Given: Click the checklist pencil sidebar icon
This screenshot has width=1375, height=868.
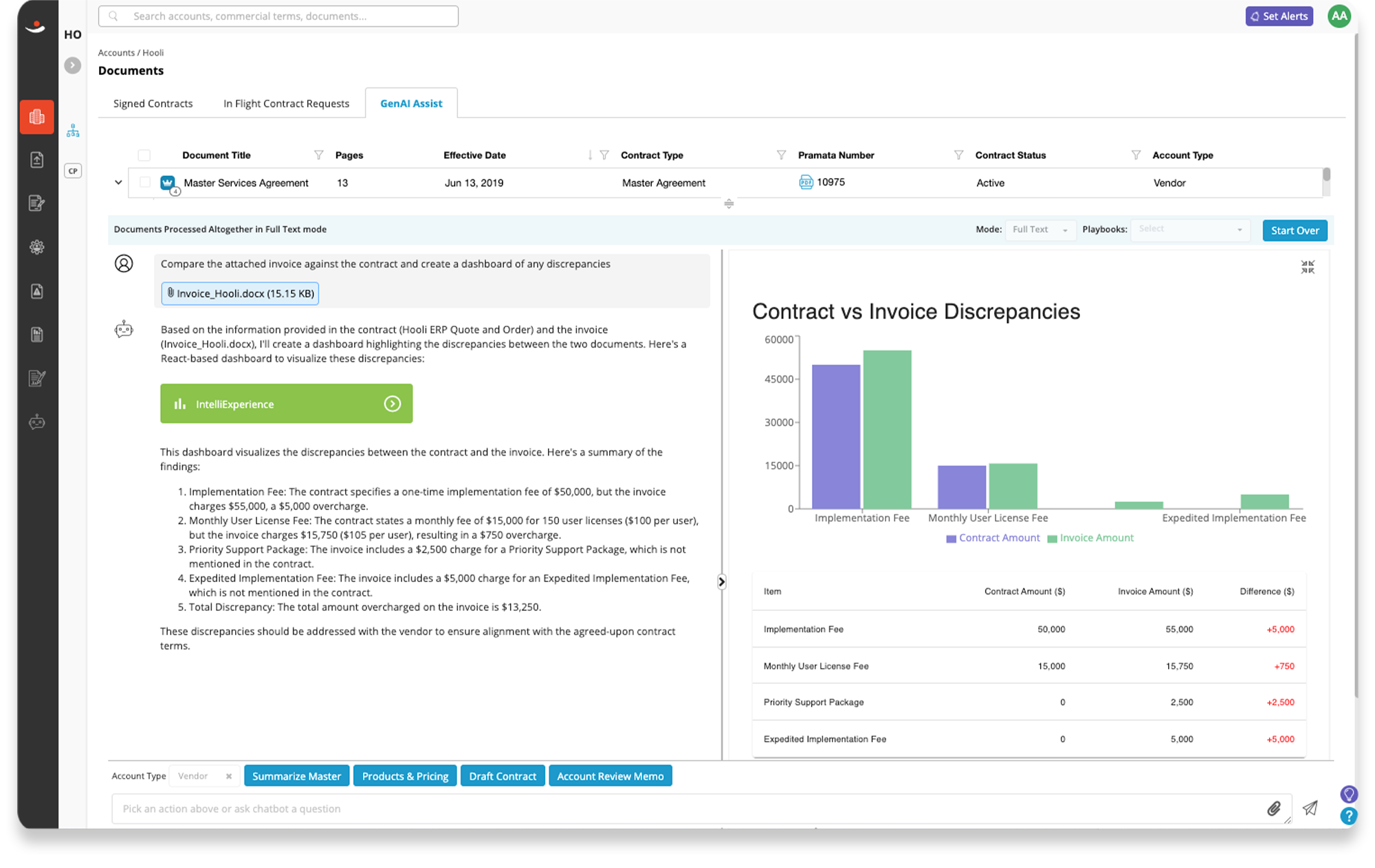Looking at the screenshot, I should (37, 378).
